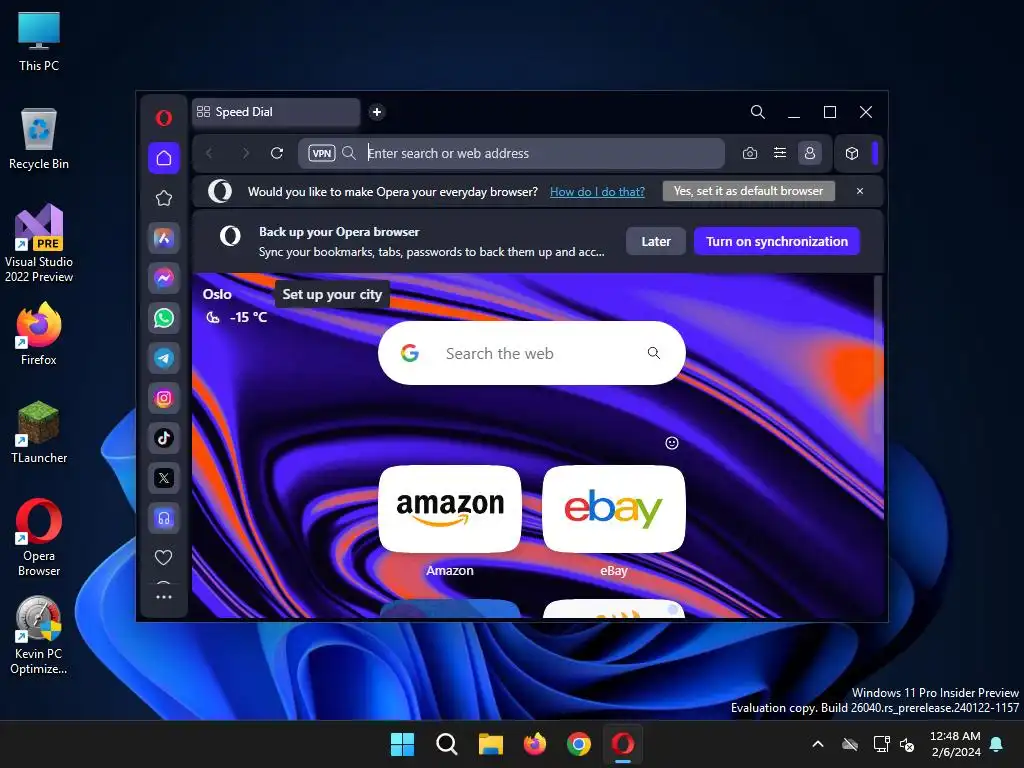Select the Recycle Bin desktop icon
The height and width of the screenshot is (768, 1024).
(x=39, y=139)
